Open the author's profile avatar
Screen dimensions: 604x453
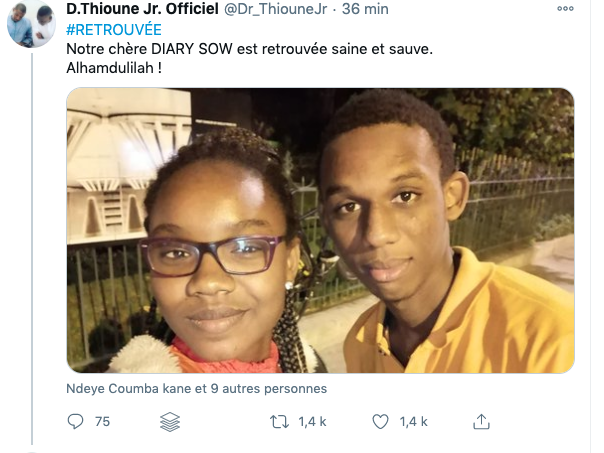(30, 24)
